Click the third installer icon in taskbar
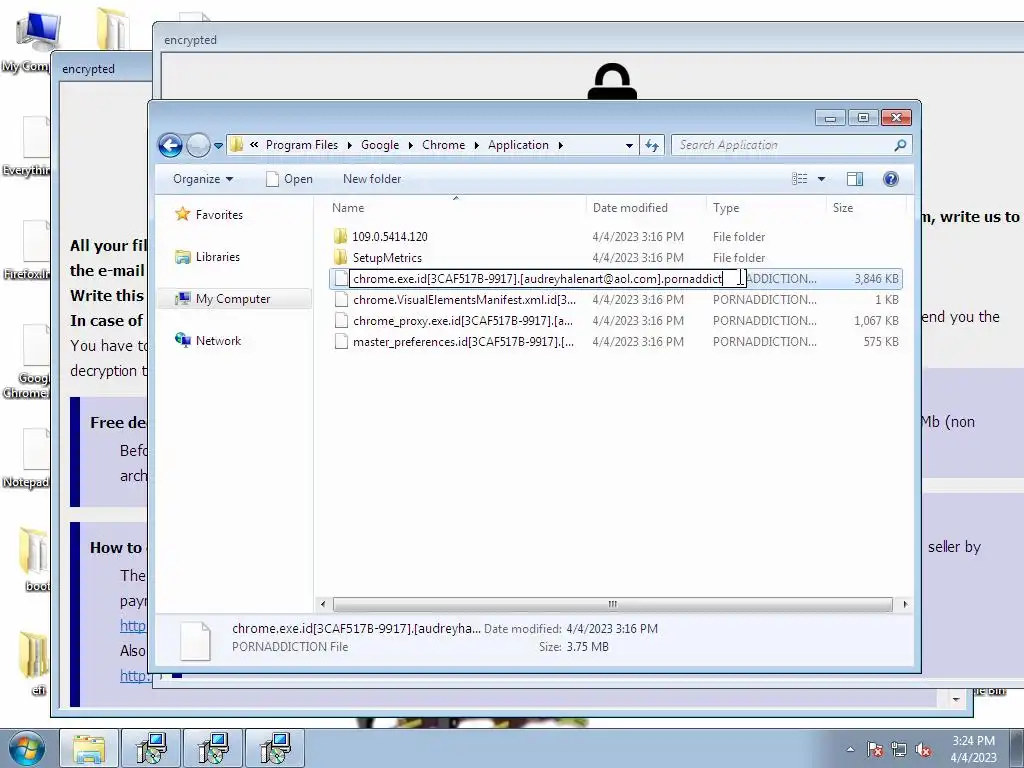This screenshot has width=1024, height=768. [275, 748]
